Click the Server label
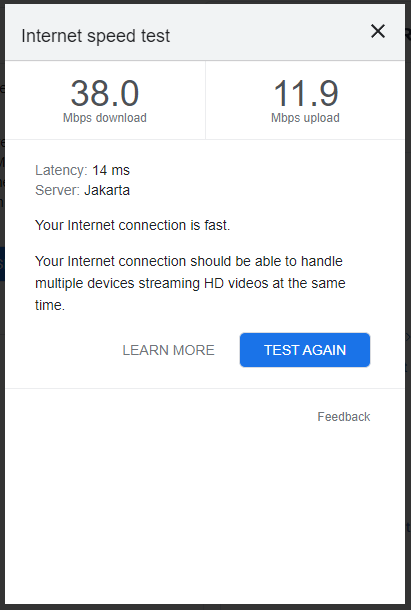Image resolution: width=411 pixels, height=610 pixels. 57,190
